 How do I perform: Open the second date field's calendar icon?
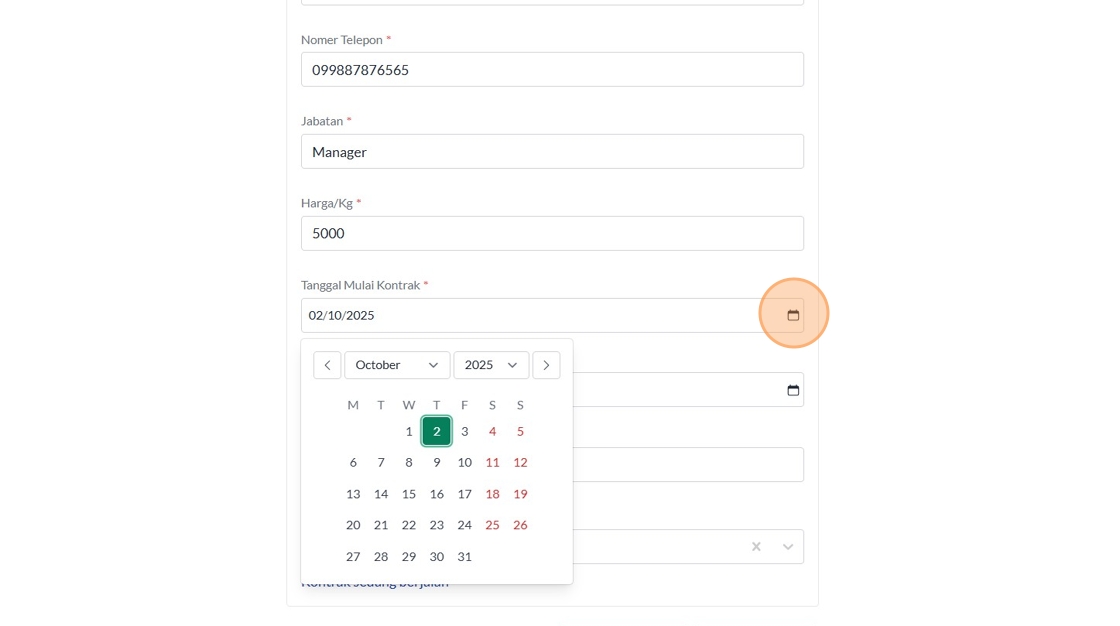[793, 390]
